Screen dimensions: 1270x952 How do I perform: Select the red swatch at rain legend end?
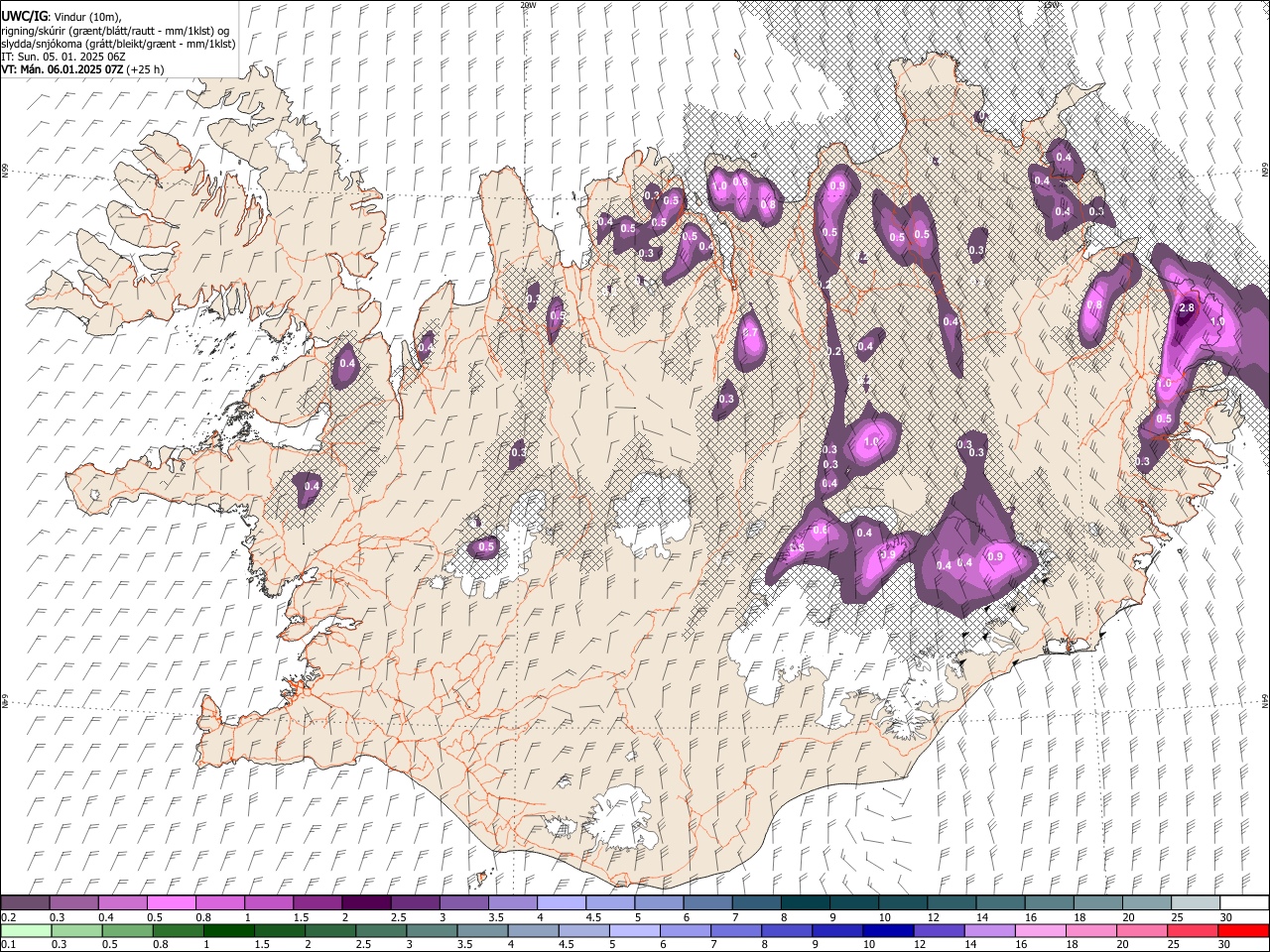coord(1245,931)
